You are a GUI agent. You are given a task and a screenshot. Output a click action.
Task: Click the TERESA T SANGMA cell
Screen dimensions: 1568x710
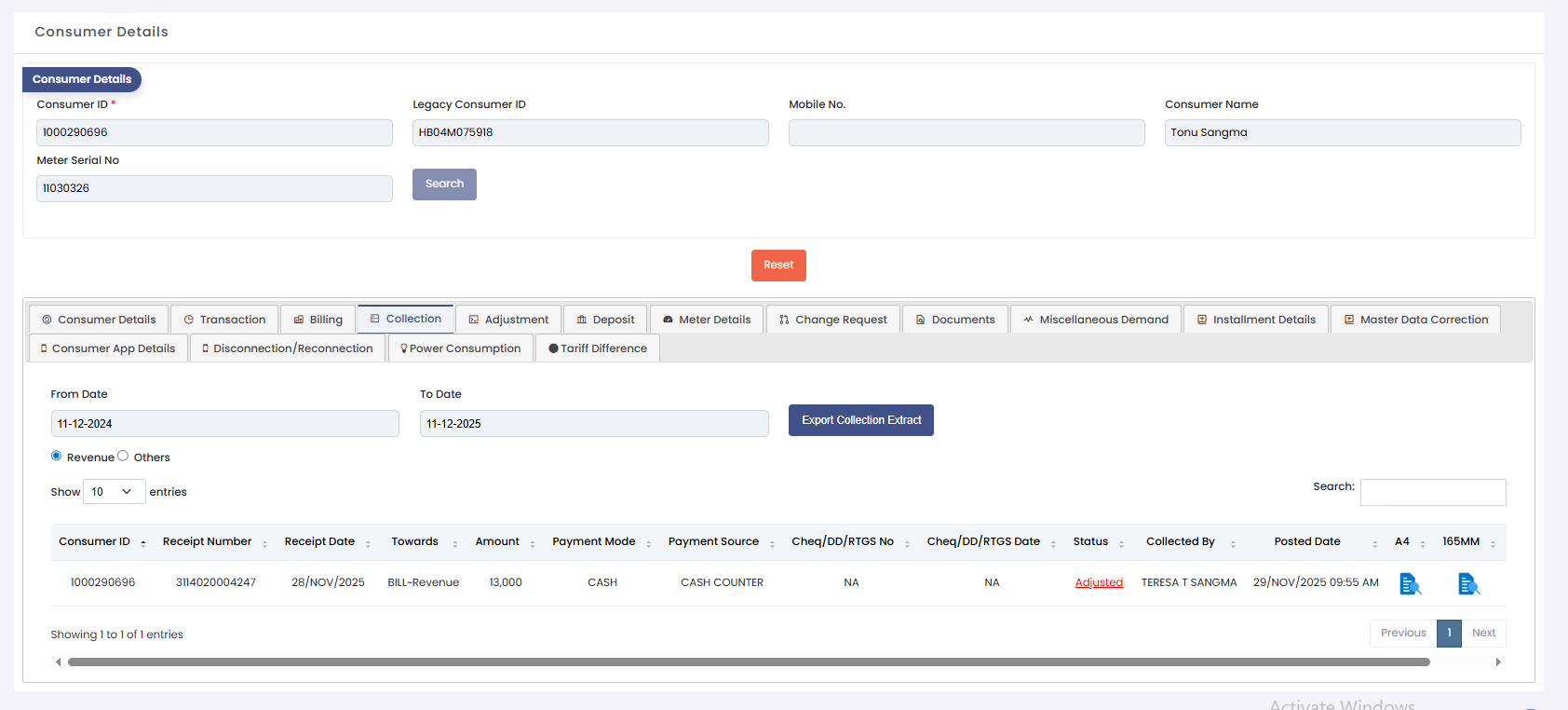pos(1189,582)
